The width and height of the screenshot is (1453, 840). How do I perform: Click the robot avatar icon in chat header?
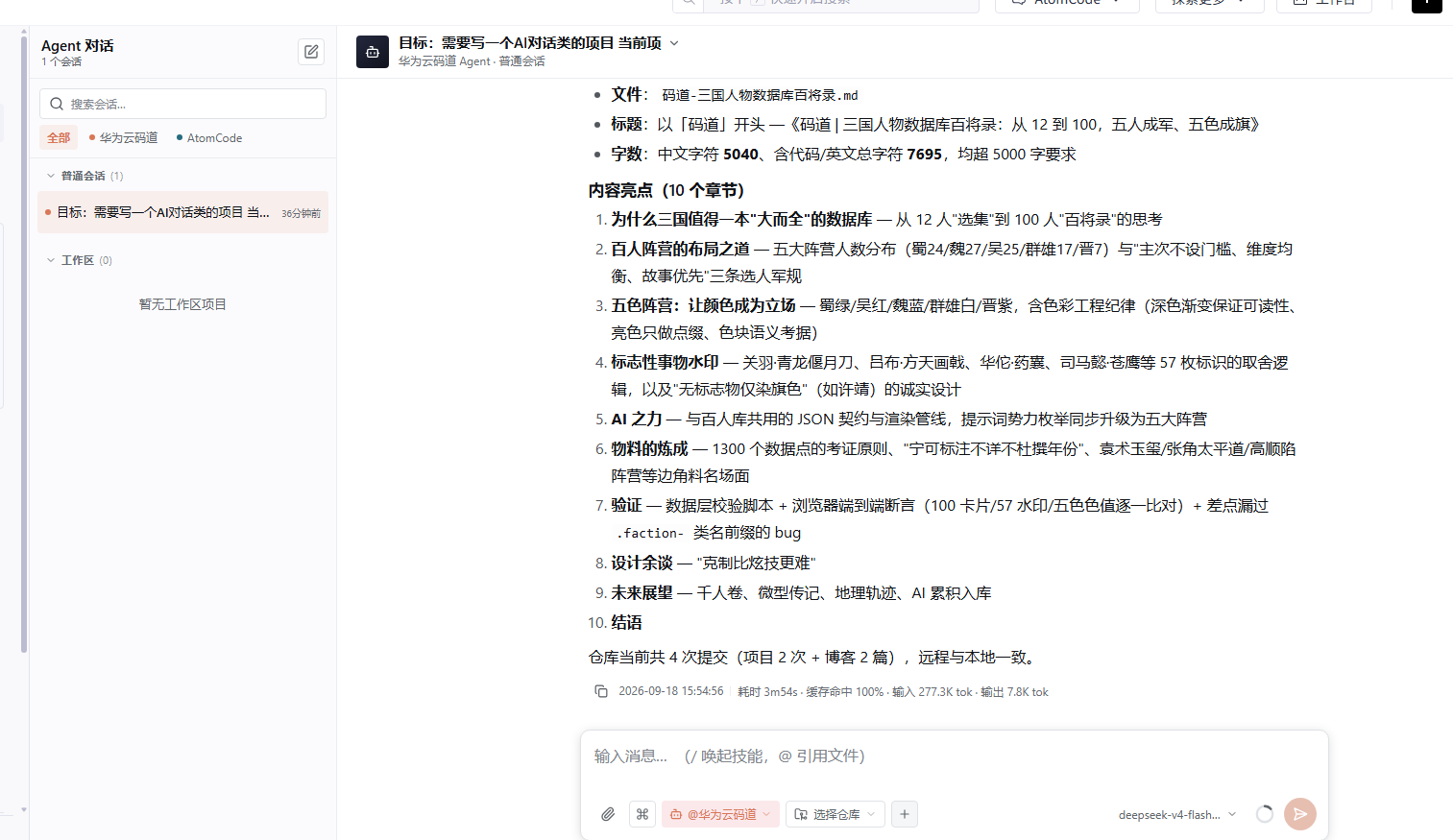pyautogui.click(x=373, y=52)
